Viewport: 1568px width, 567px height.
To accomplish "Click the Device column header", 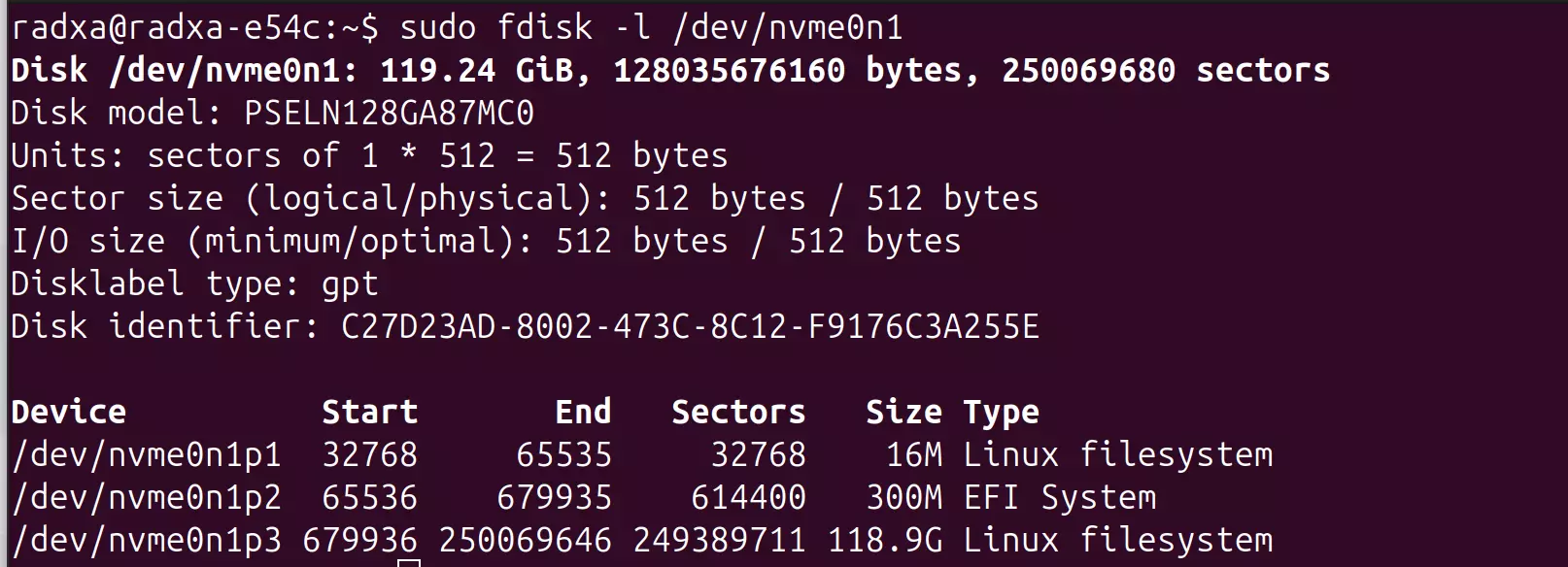I will click(69, 412).
